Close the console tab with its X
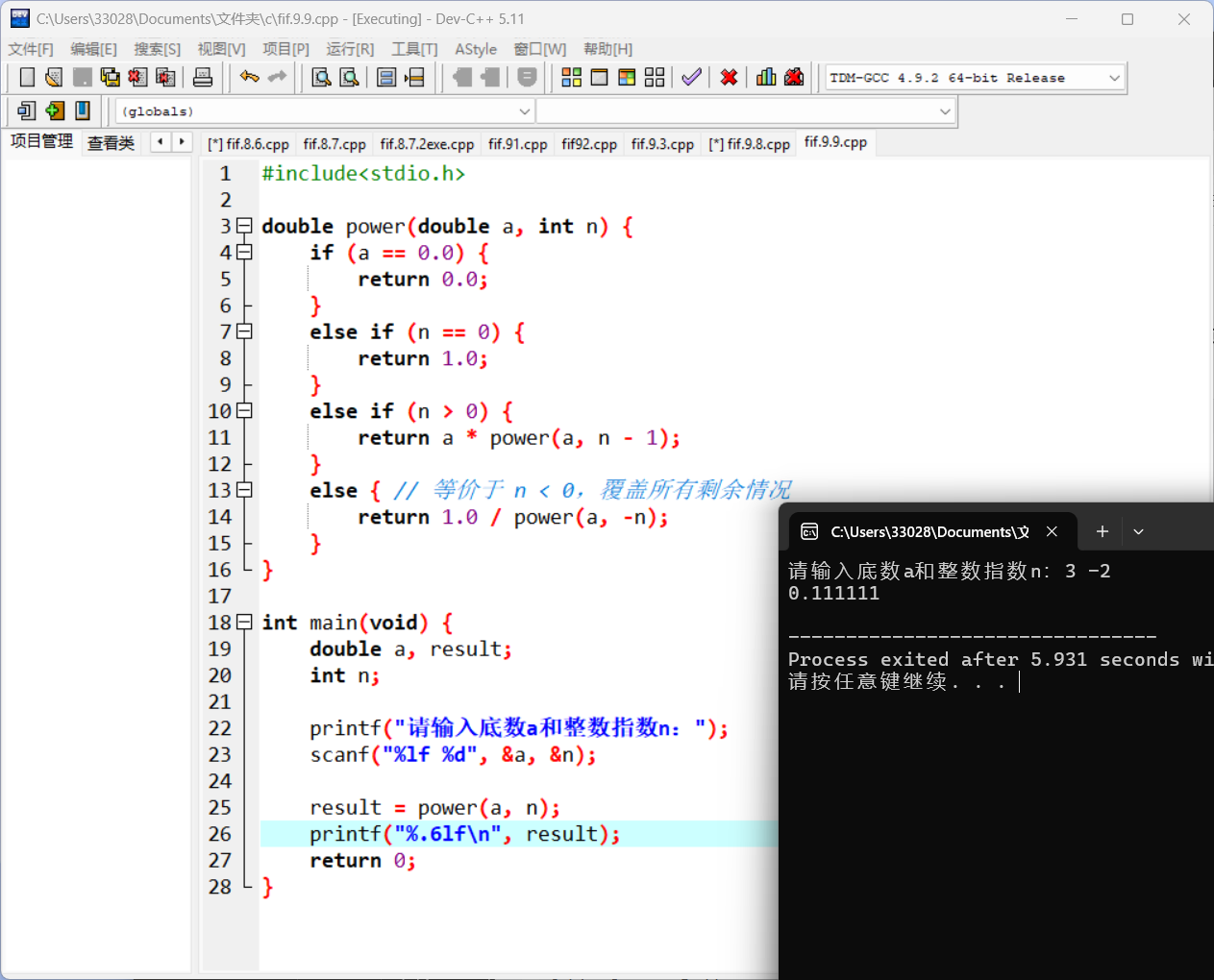Viewport: 1214px width, 980px height. coord(1052,531)
